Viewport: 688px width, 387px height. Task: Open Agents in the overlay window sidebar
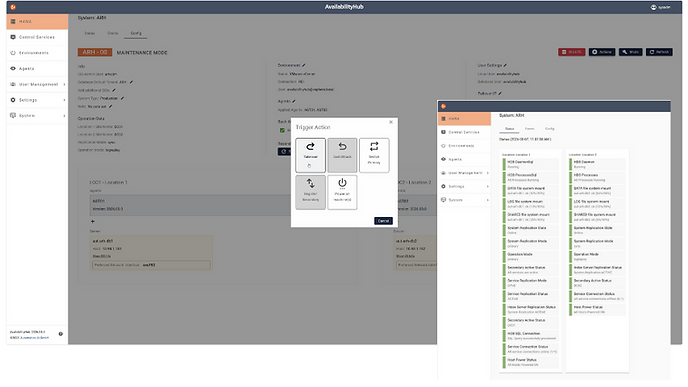pyautogui.click(x=464, y=159)
